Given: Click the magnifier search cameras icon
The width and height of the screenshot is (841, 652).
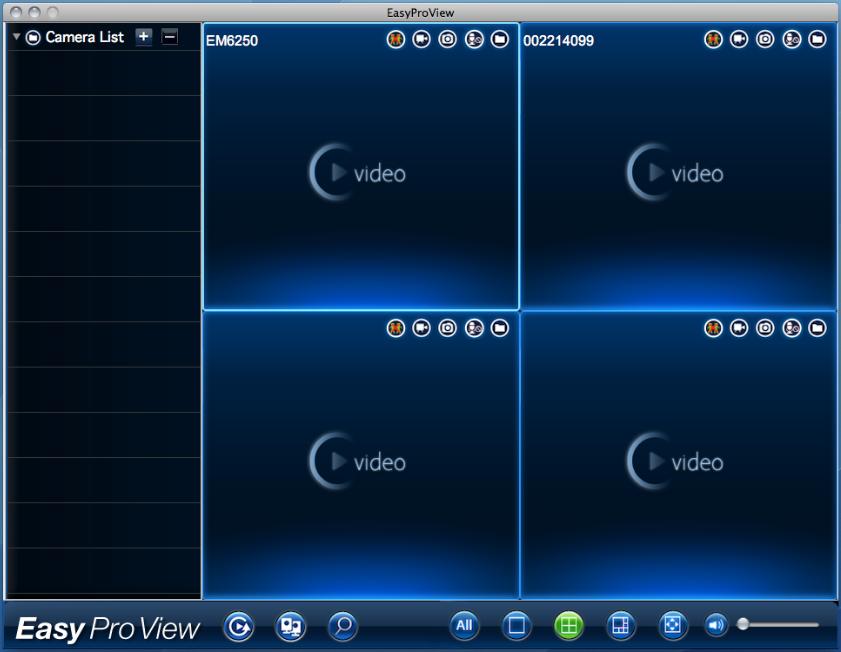Looking at the screenshot, I should 342,626.
